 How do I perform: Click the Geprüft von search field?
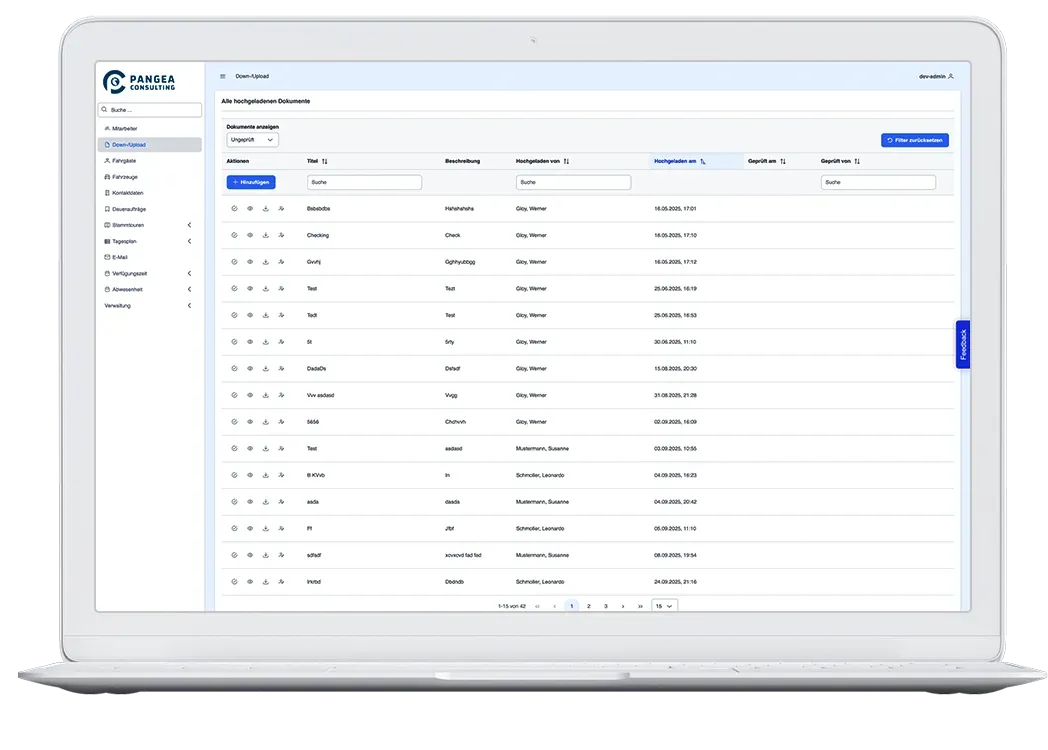[x=878, y=183]
